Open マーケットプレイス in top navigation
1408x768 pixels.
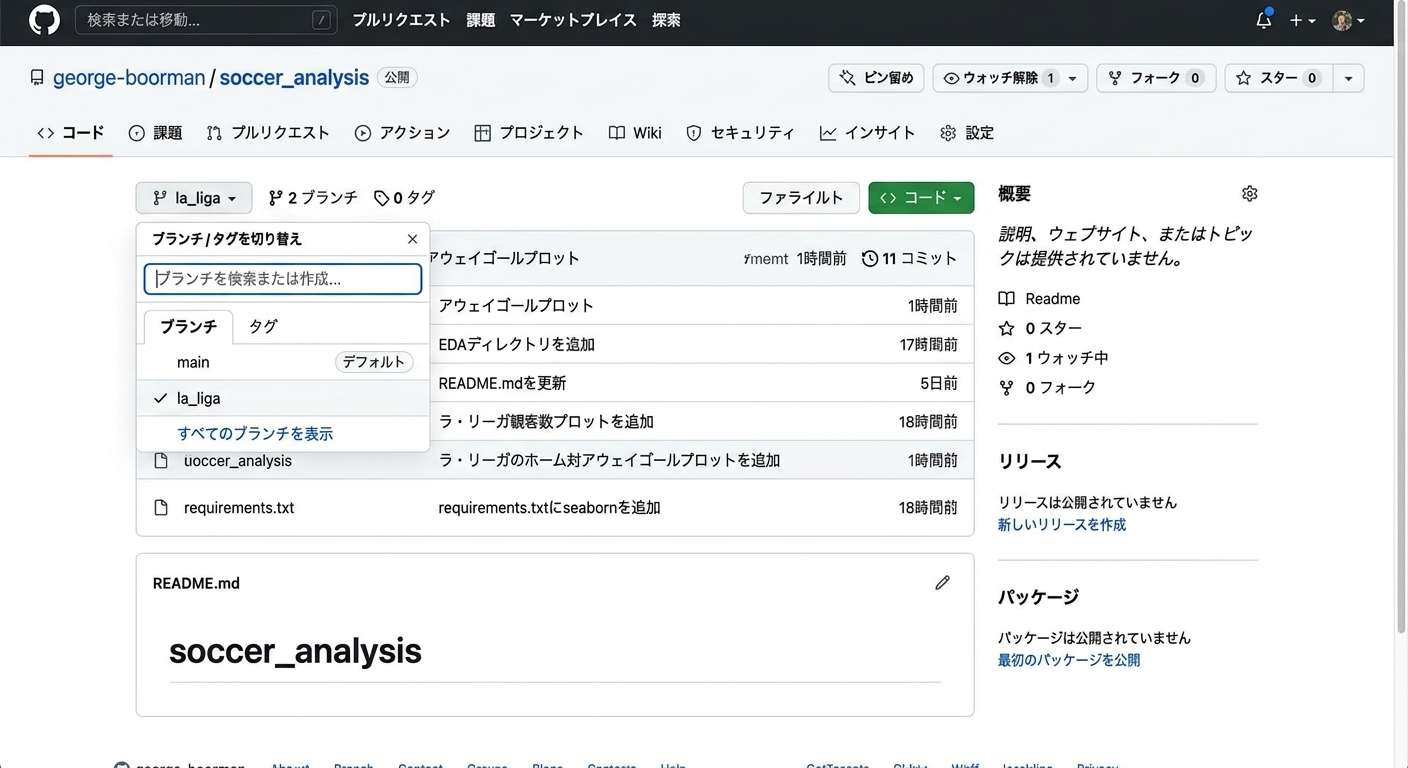click(x=573, y=20)
